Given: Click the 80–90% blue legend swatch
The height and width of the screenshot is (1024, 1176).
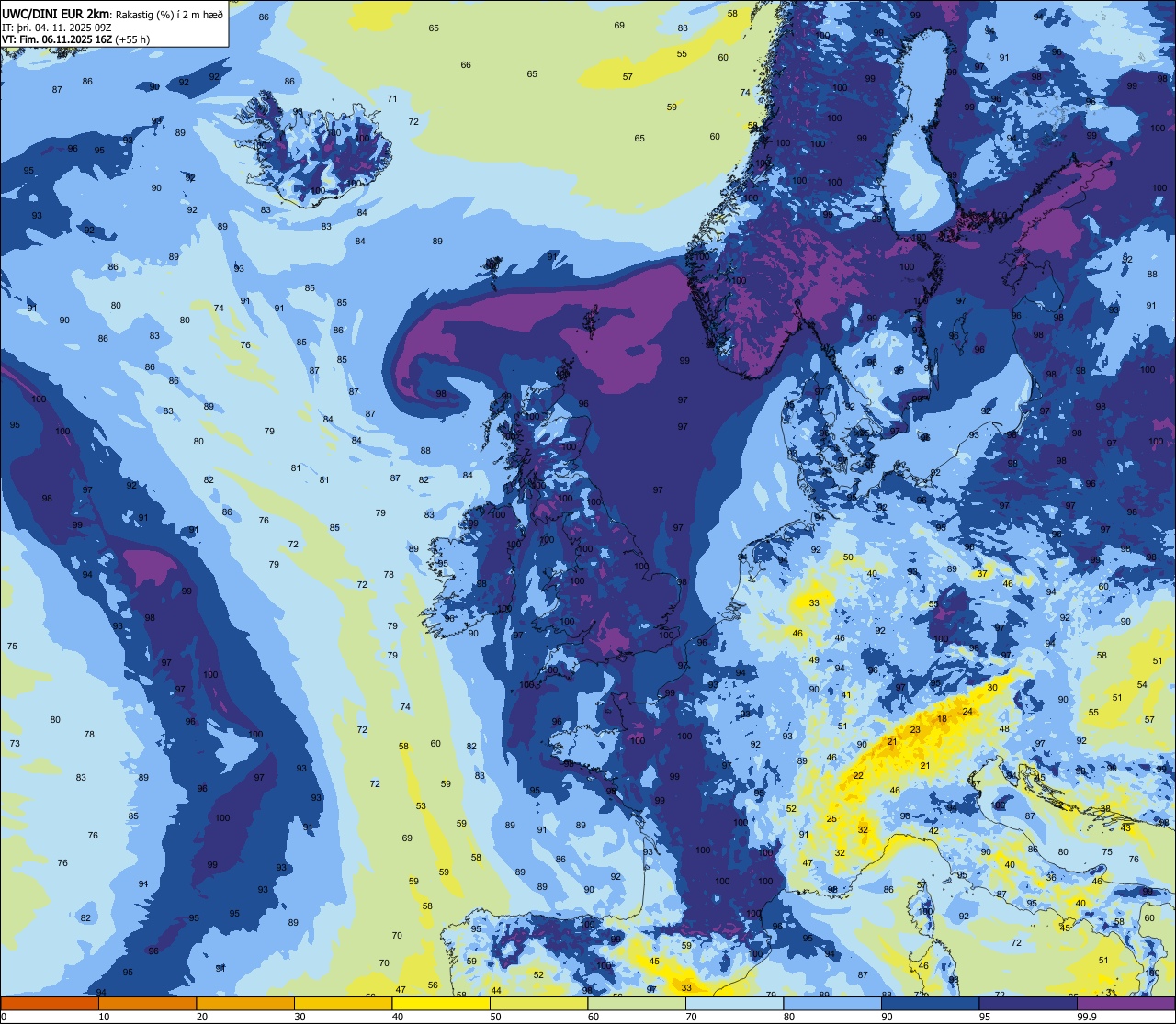Looking at the screenshot, I should pyautogui.click(x=832, y=1003).
